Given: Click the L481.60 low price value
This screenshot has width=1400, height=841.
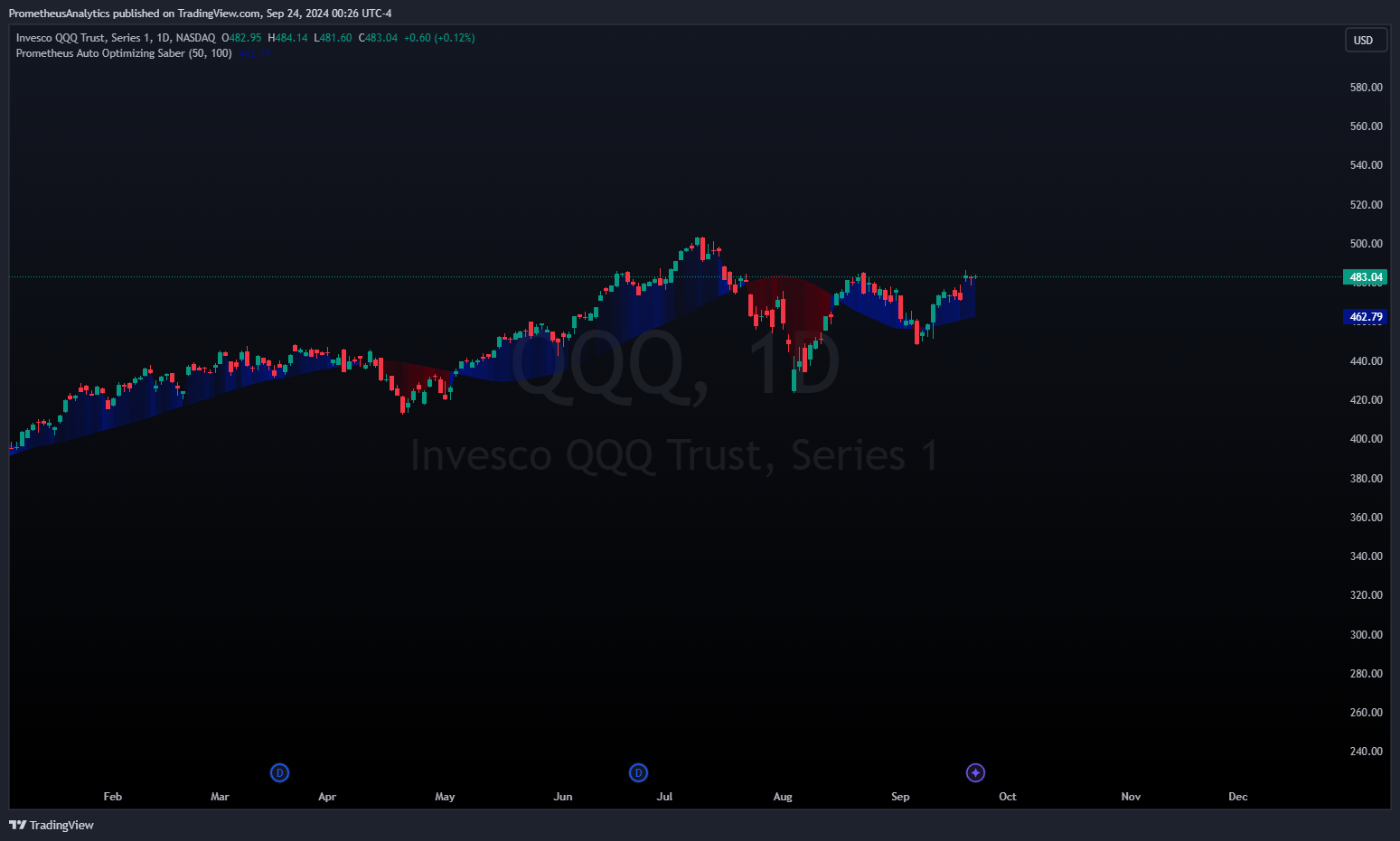Looking at the screenshot, I should (333, 38).
